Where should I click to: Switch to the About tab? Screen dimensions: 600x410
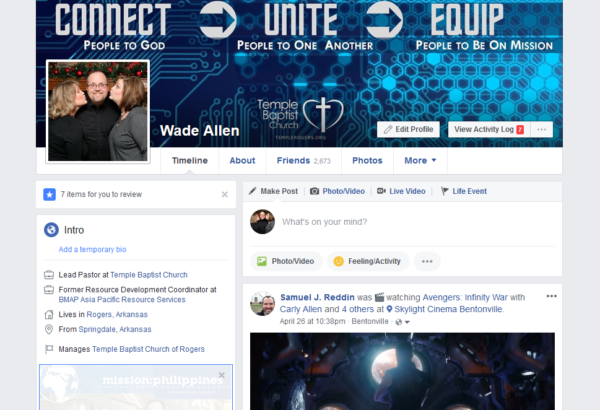tap(242, 160)
